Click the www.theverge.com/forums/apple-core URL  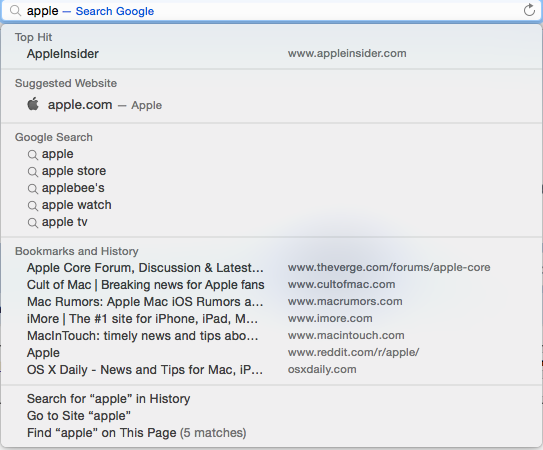389,267
